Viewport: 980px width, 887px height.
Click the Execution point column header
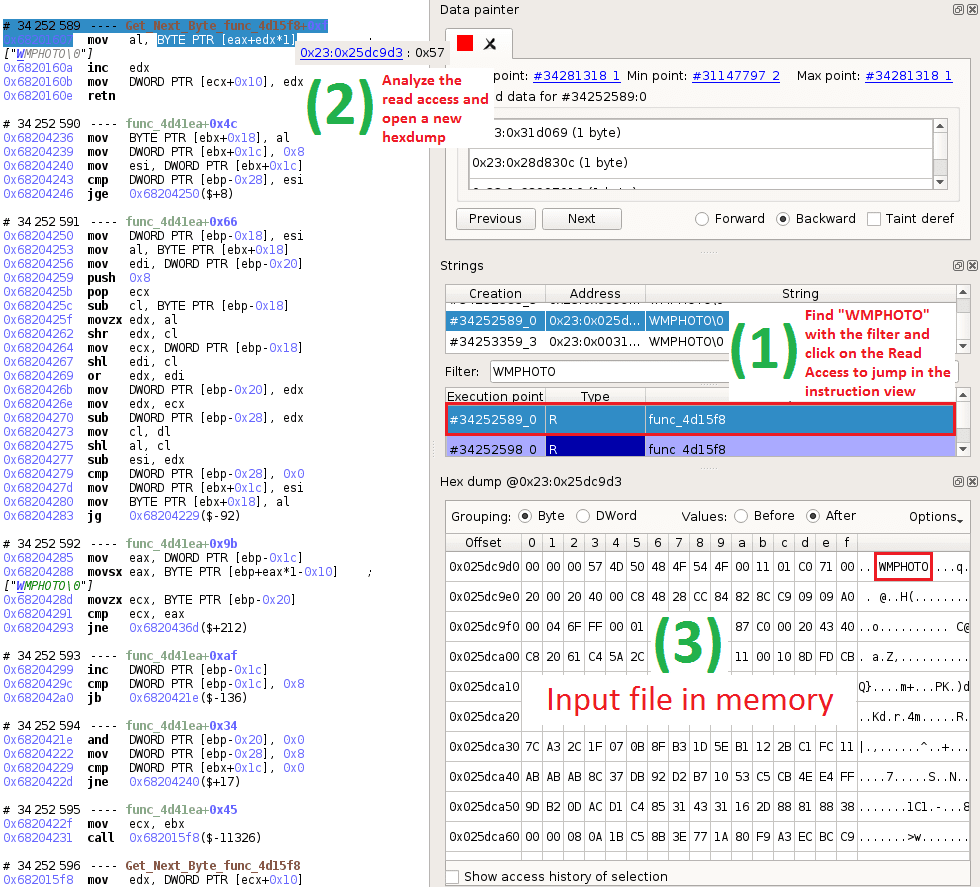click(495, 396)
